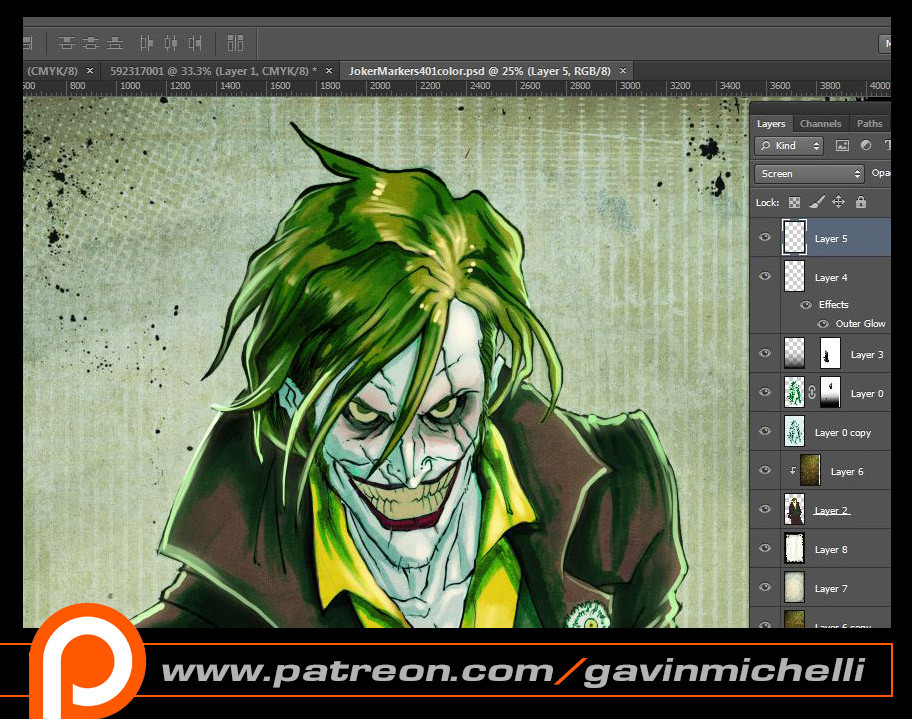Lock transparent pixels icon
Screen dimensions: 912x719
click(794, 202)
